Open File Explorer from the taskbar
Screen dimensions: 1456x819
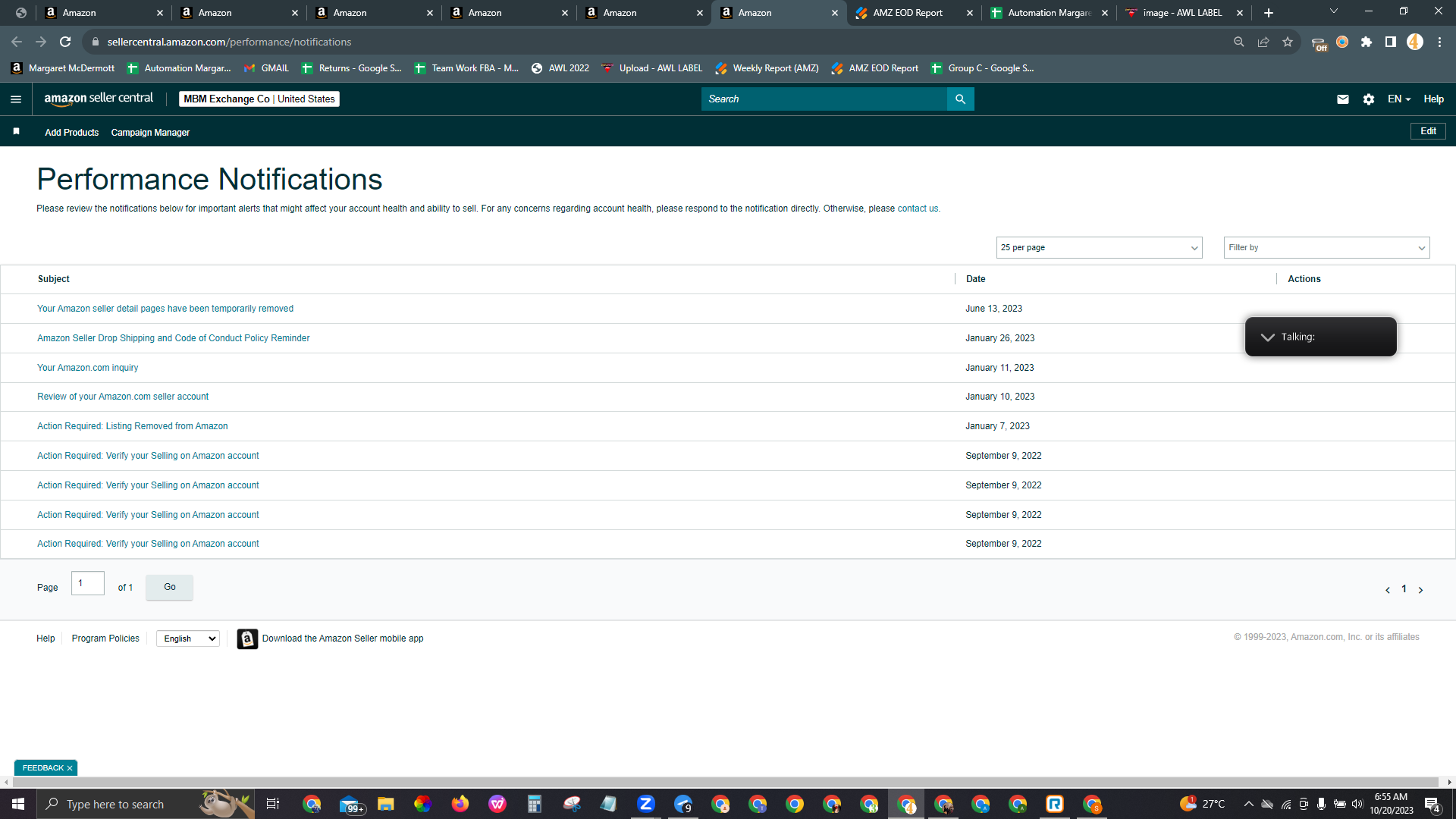(385, 804)
